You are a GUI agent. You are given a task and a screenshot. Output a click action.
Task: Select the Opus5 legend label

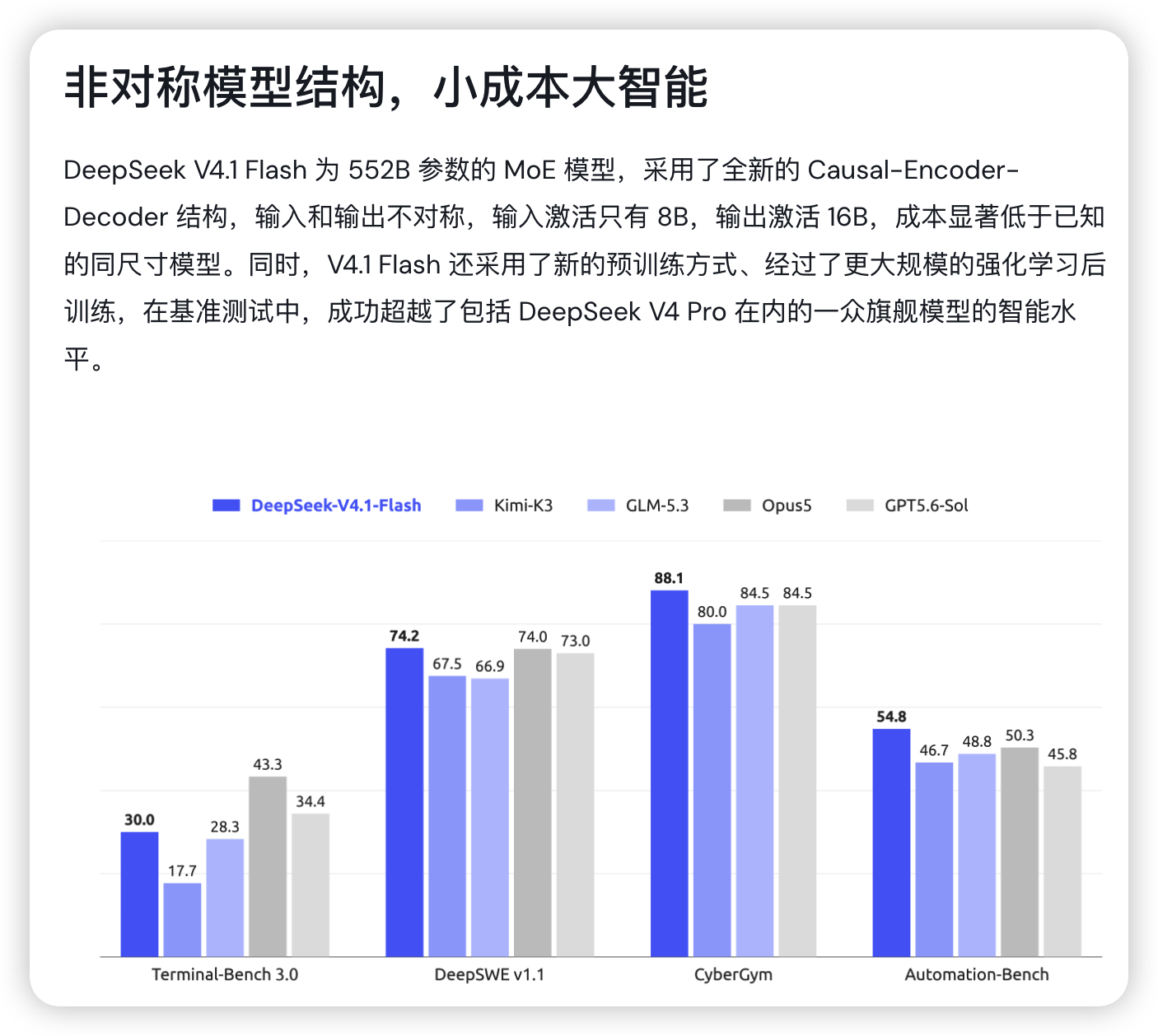tap(787, 506)
